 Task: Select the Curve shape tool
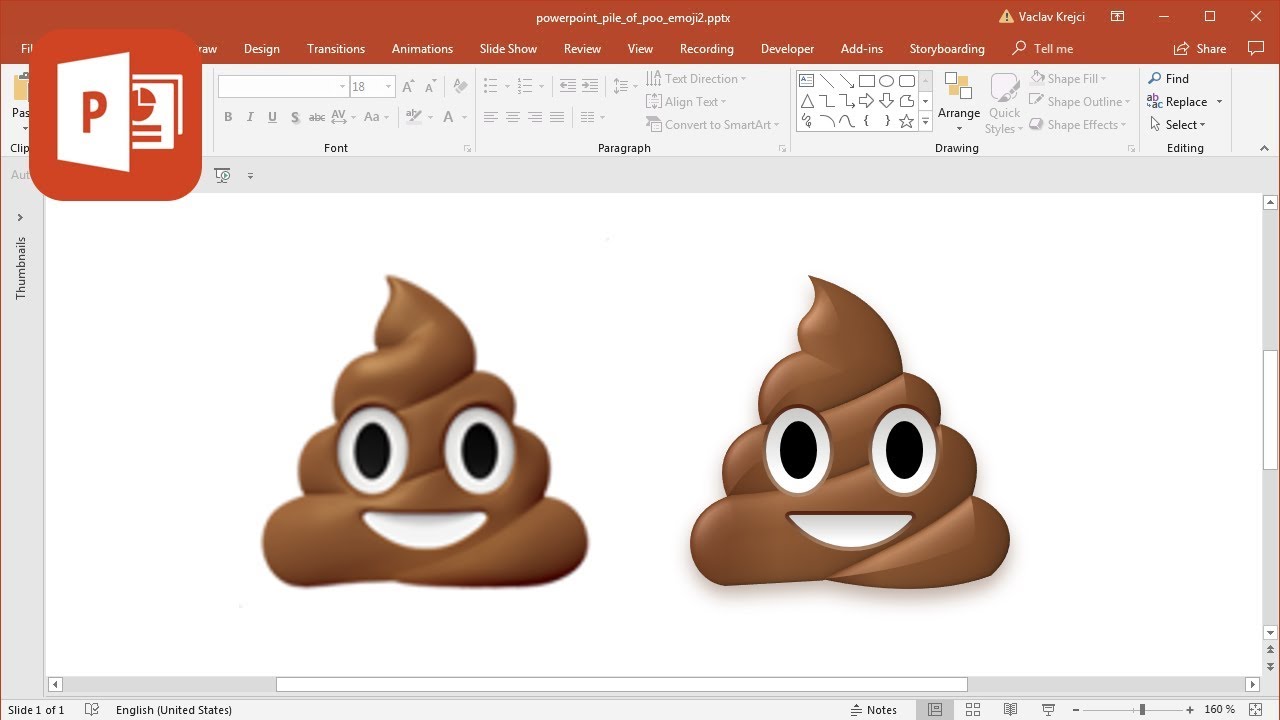pyautogui.click(x=847, y=121)
